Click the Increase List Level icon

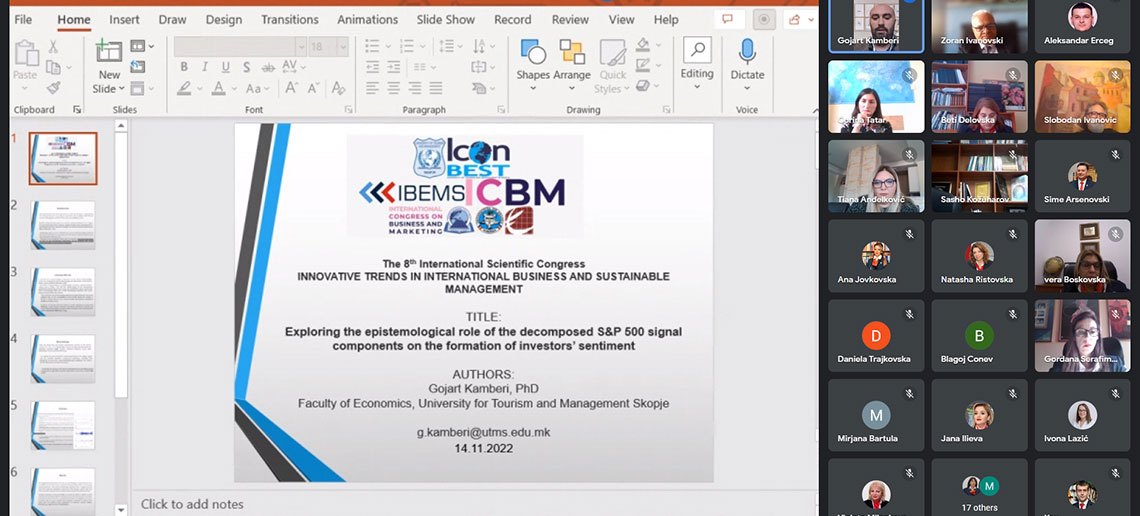pos(394,67)
